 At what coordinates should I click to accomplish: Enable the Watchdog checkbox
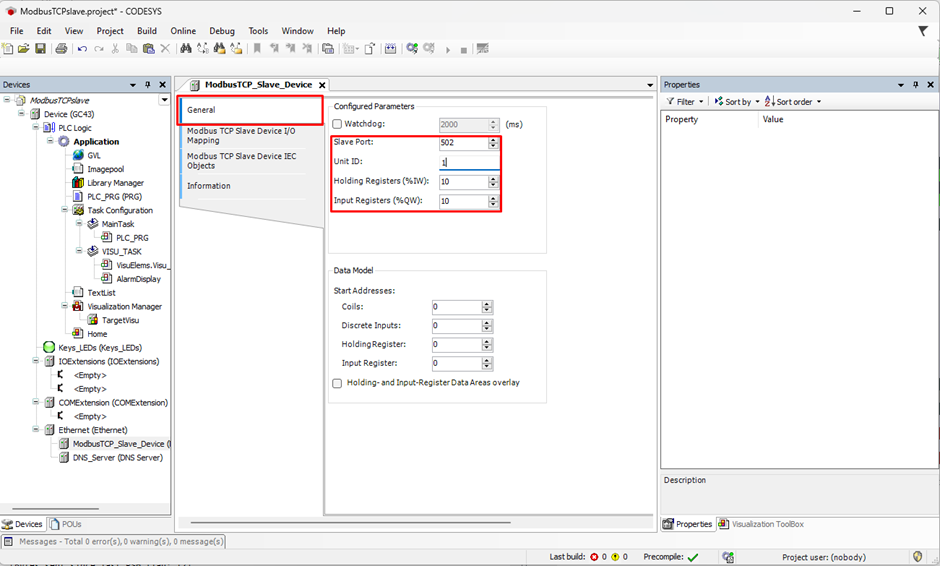tap(337, 124)
